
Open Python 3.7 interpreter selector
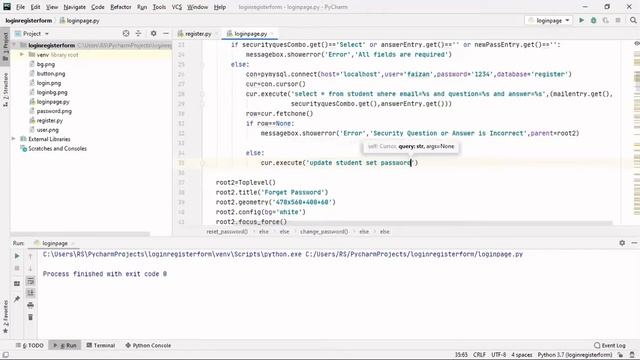[575, 355]
